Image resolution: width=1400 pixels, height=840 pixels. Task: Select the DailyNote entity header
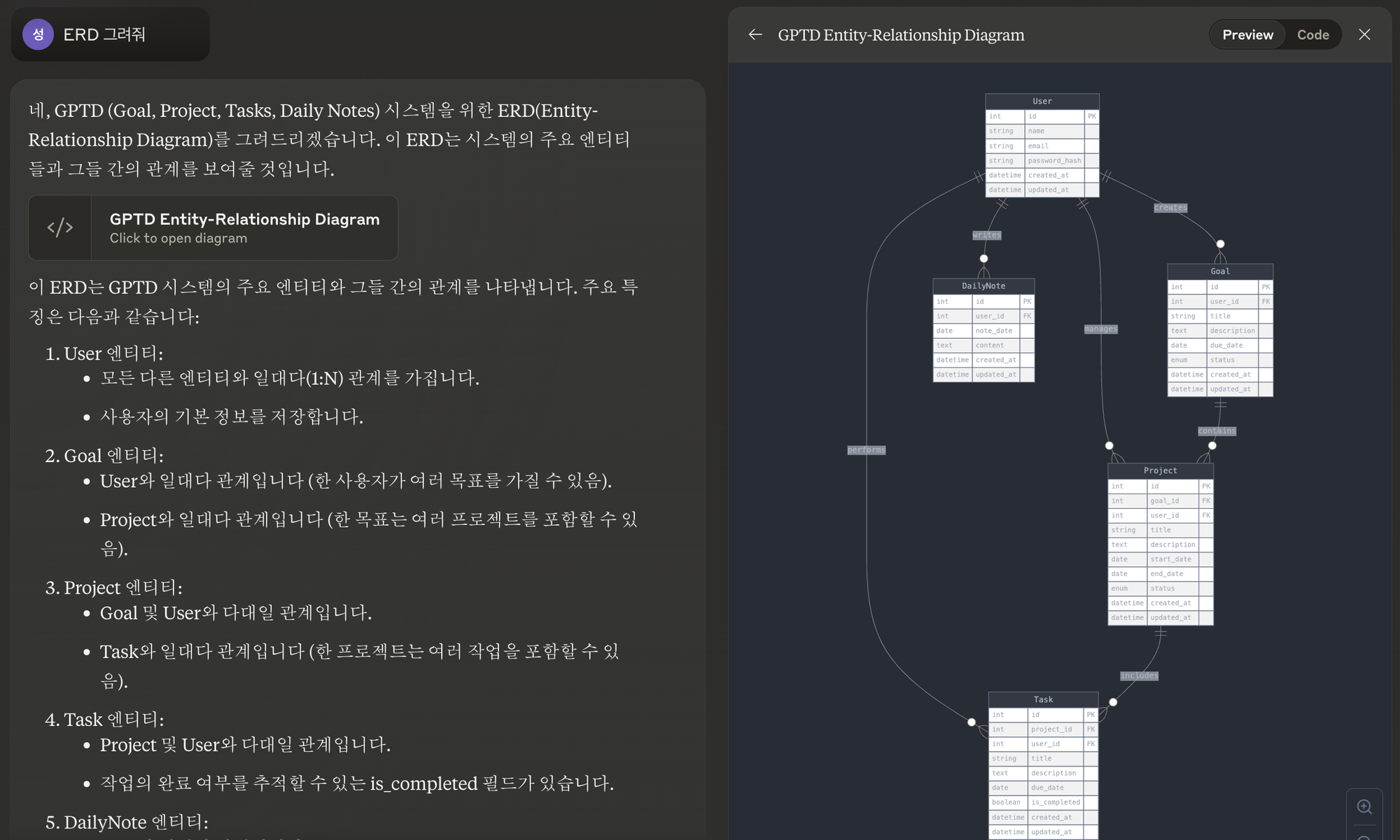983,286
